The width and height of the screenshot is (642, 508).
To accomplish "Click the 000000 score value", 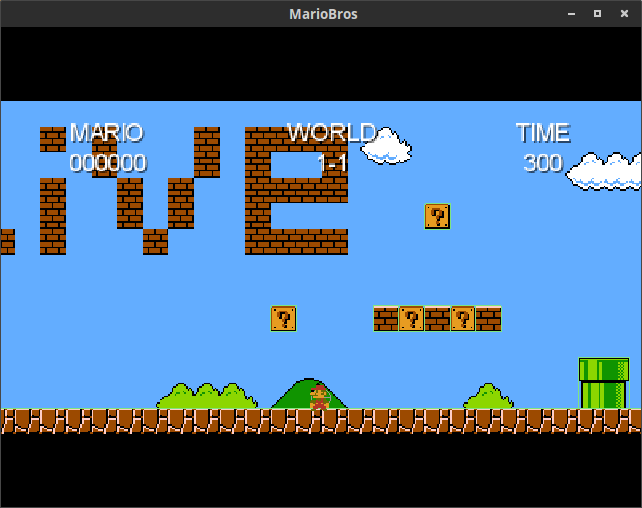I will pos(108,163).
